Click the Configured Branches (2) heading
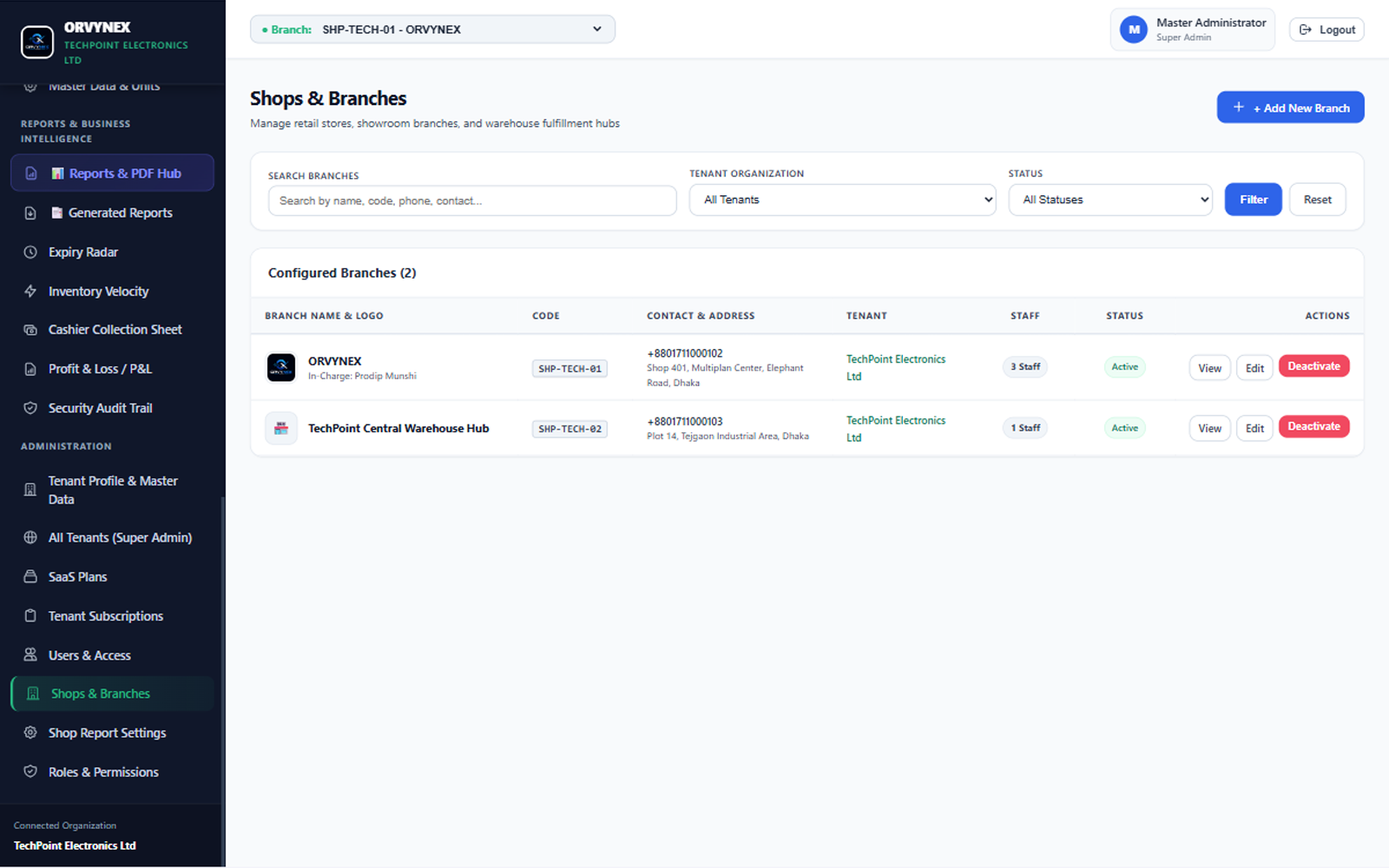 tap(342, 273)
